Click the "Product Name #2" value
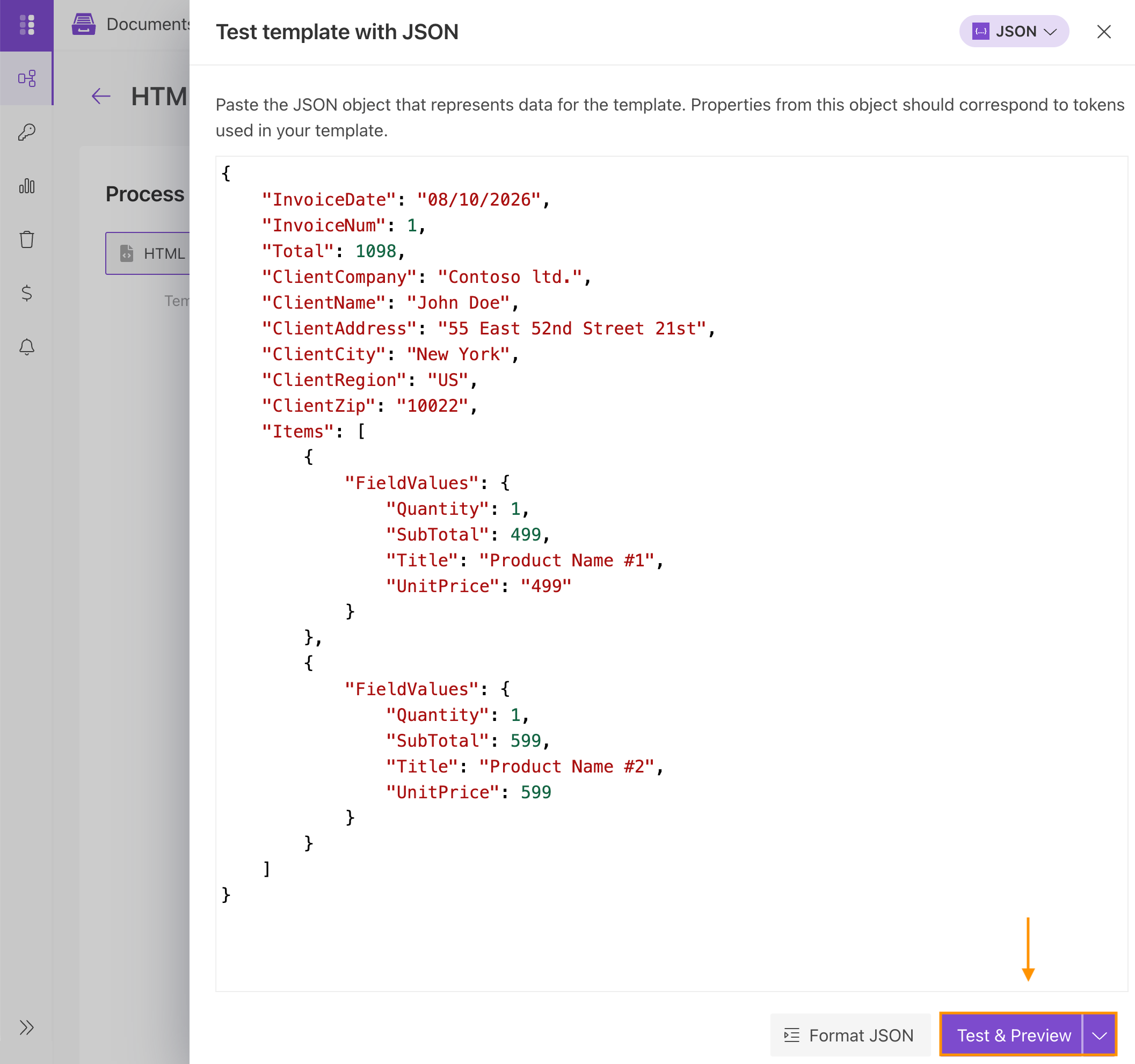1135x1064 pixels. click(567, 766)
